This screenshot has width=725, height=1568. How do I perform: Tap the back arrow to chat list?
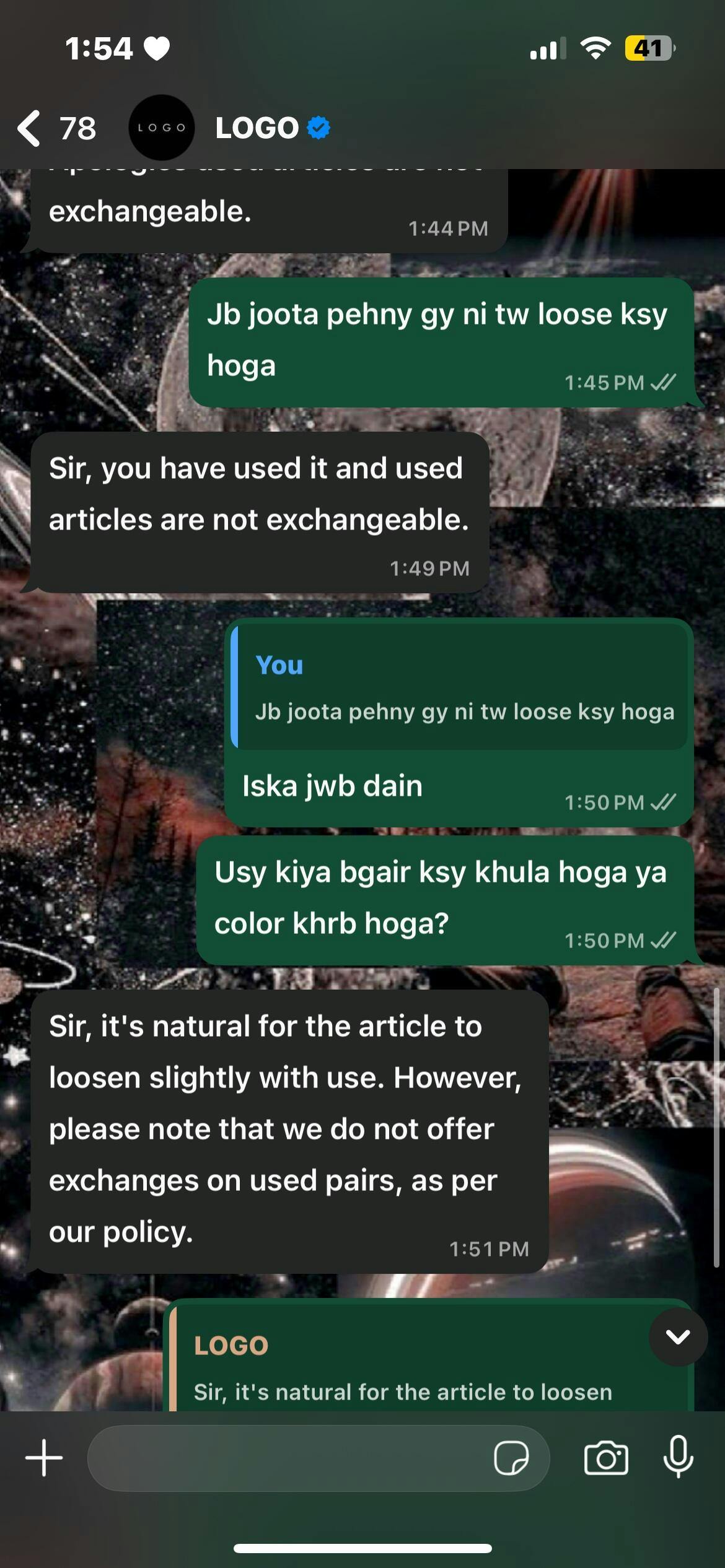coord(29,128)
